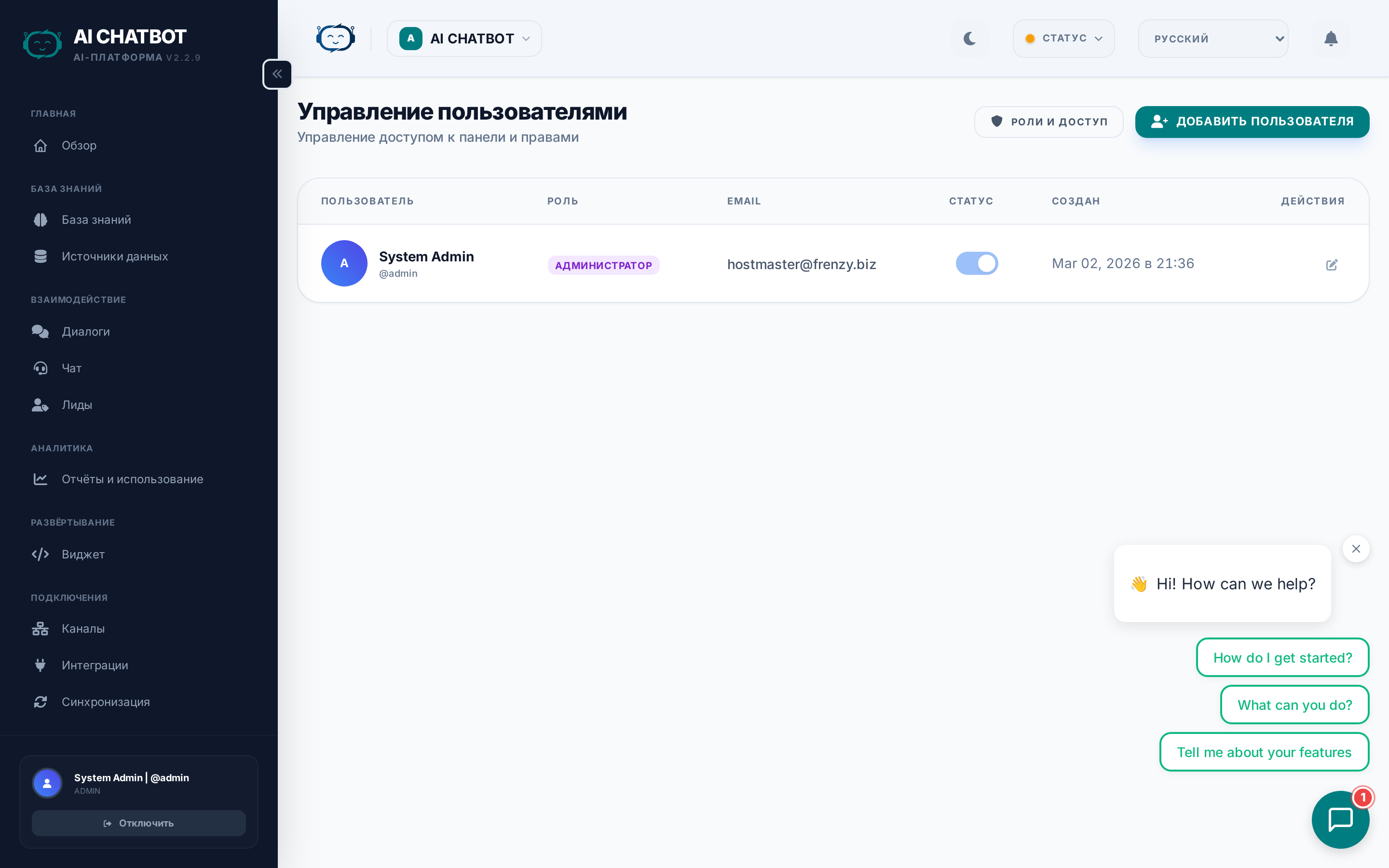1389x868 pixels.
Task: Close the chat greeting popup
Action: point(1356,549)
